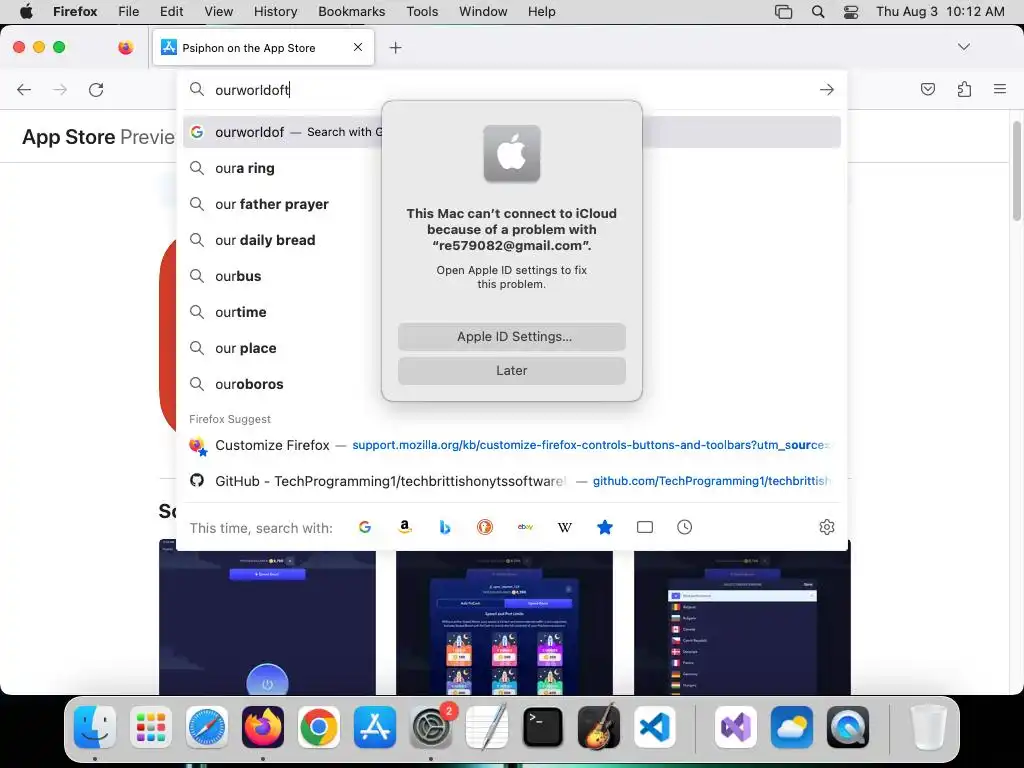Image resolution: width=1024 pixels, height=768 pixels.
Task: Open a new tab with the plus button
Action: [x=395, y=48]
